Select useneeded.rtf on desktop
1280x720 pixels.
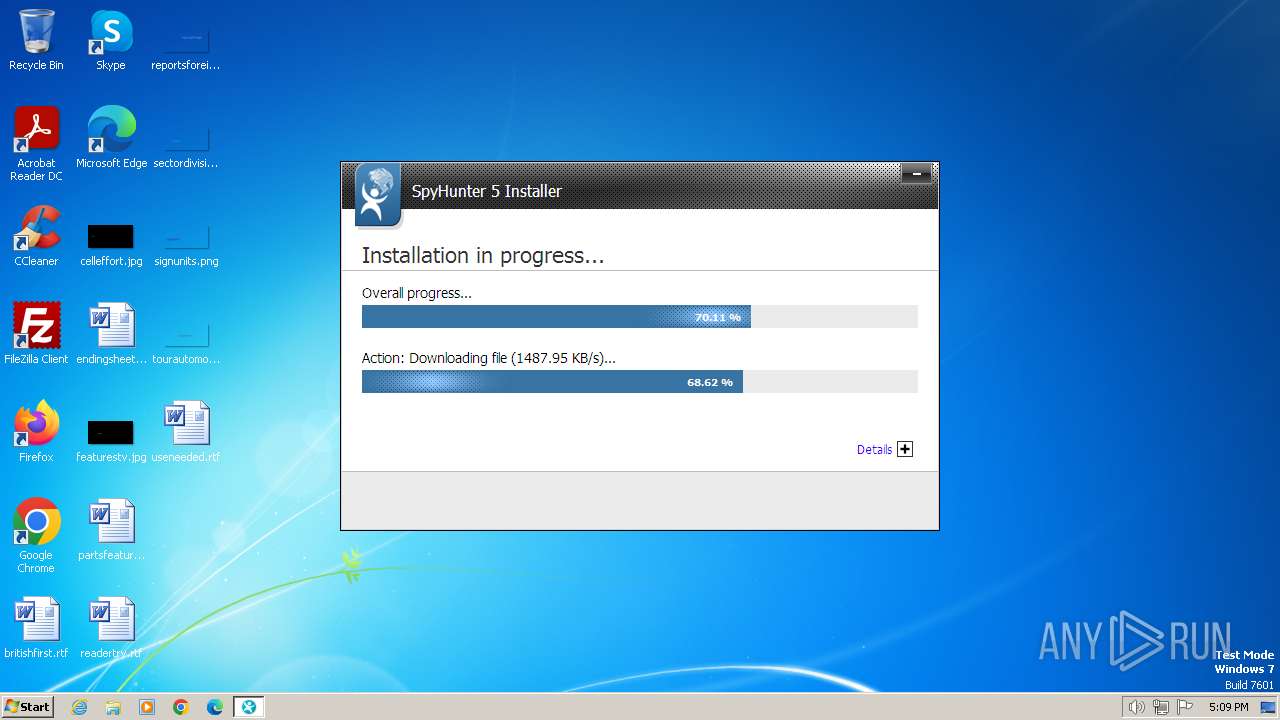186,431
